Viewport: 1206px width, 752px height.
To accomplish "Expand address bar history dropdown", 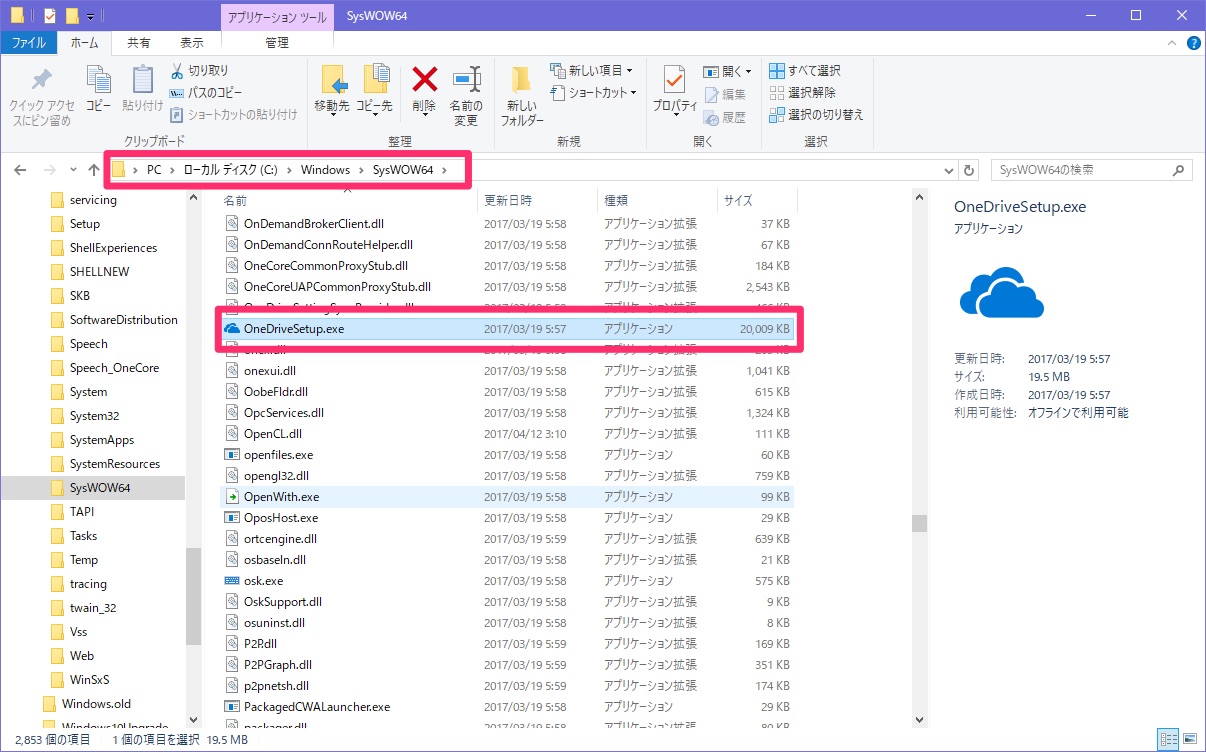I will pos(948,170).
